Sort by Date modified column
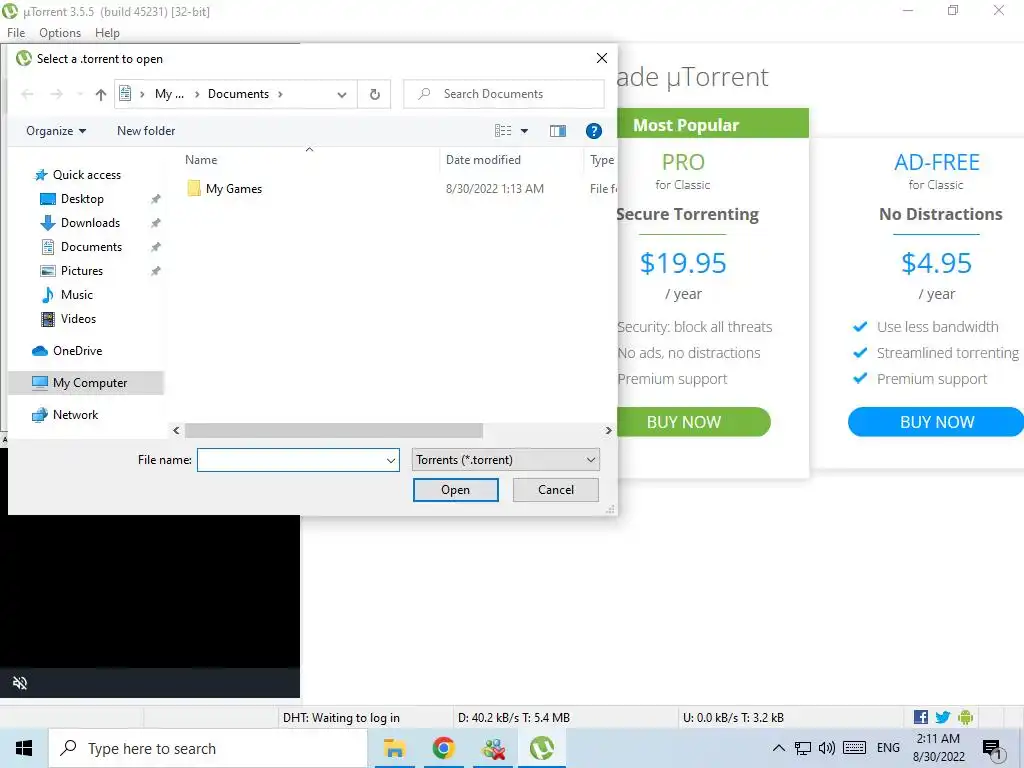1024x768 pixels. coord(483,160)
